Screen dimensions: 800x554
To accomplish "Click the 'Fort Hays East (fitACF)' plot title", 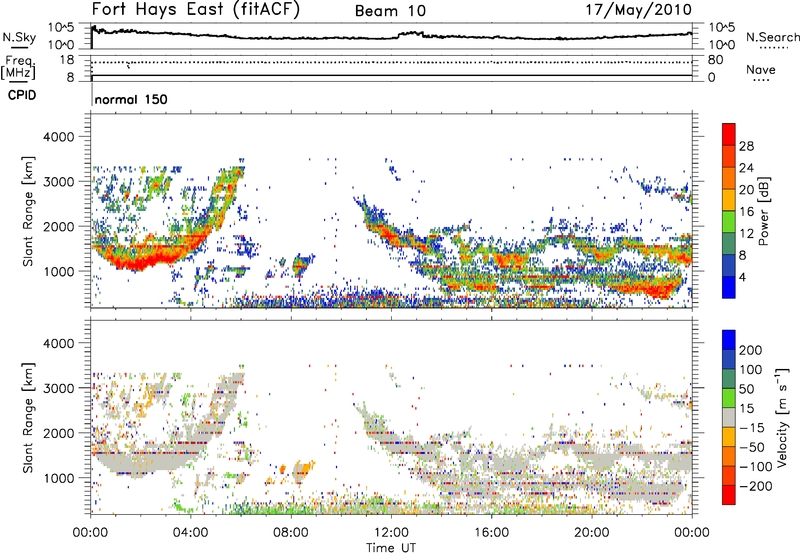I will [196, 9].
